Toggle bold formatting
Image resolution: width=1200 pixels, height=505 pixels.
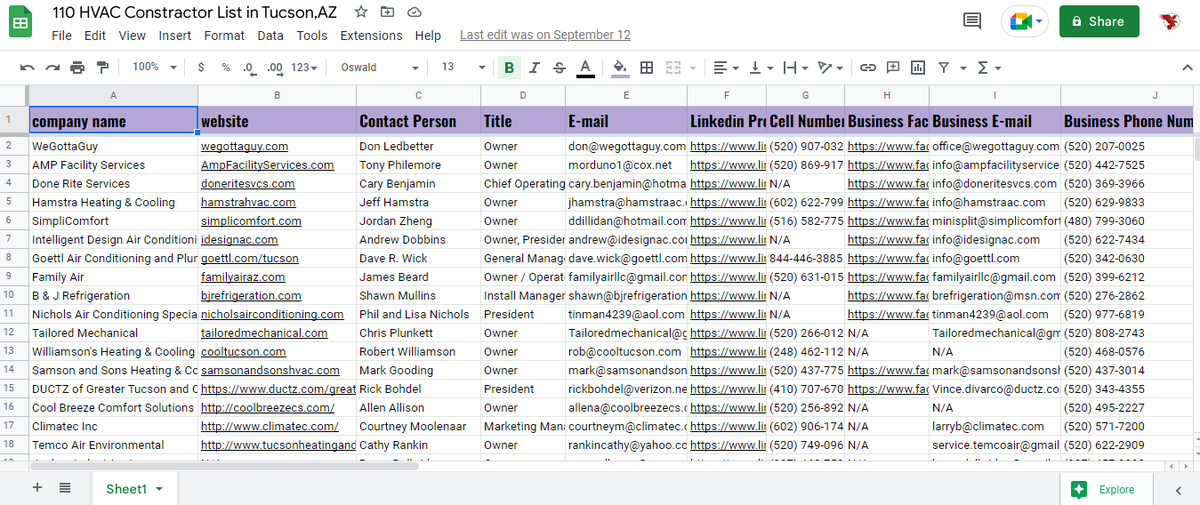510,67
